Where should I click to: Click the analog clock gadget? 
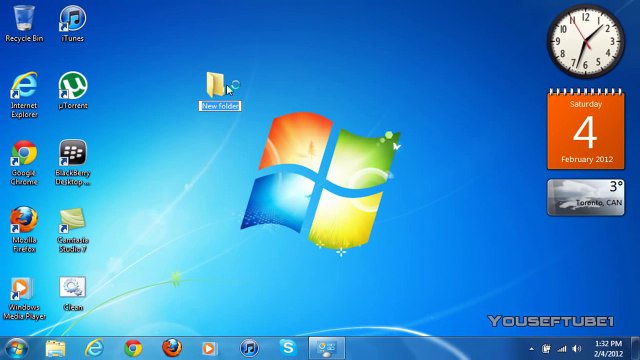pyautogui.click(x=585, y=41)
